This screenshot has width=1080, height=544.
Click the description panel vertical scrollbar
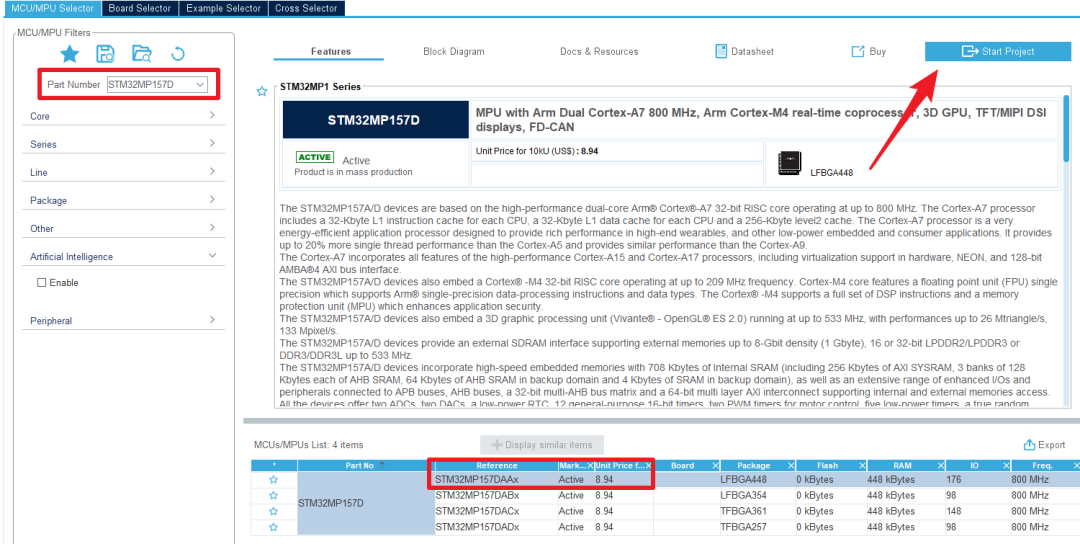tap(1067, 127)
